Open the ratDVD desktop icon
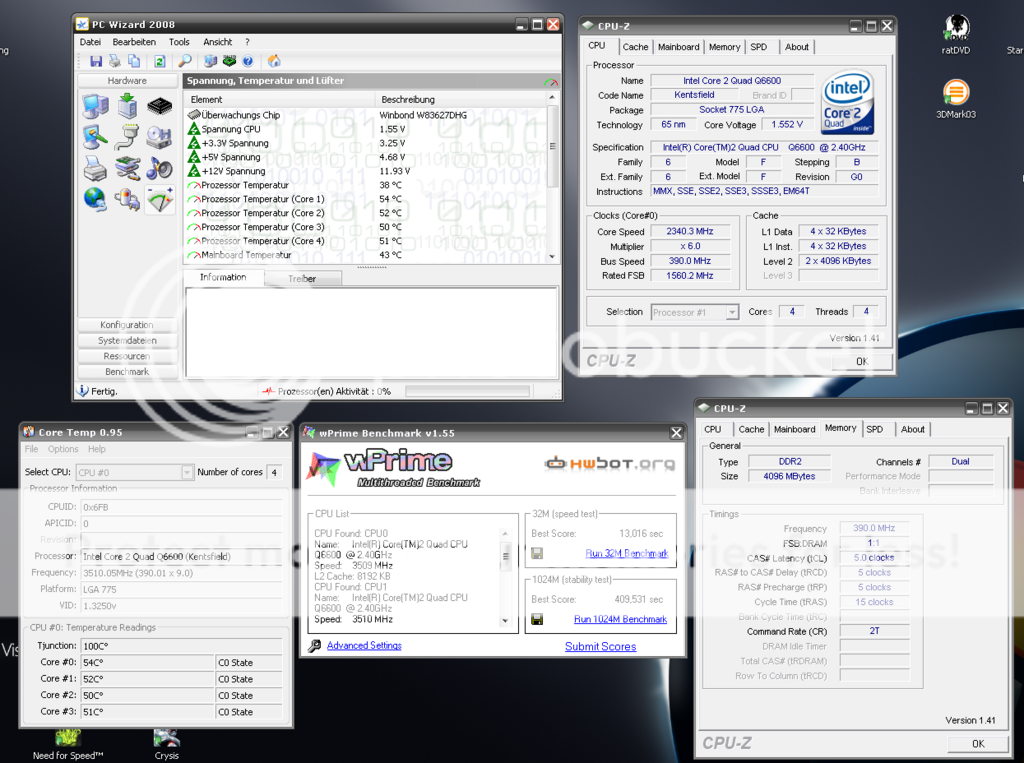The width and height of the screenshot is (1024, 763). point(956,34)
